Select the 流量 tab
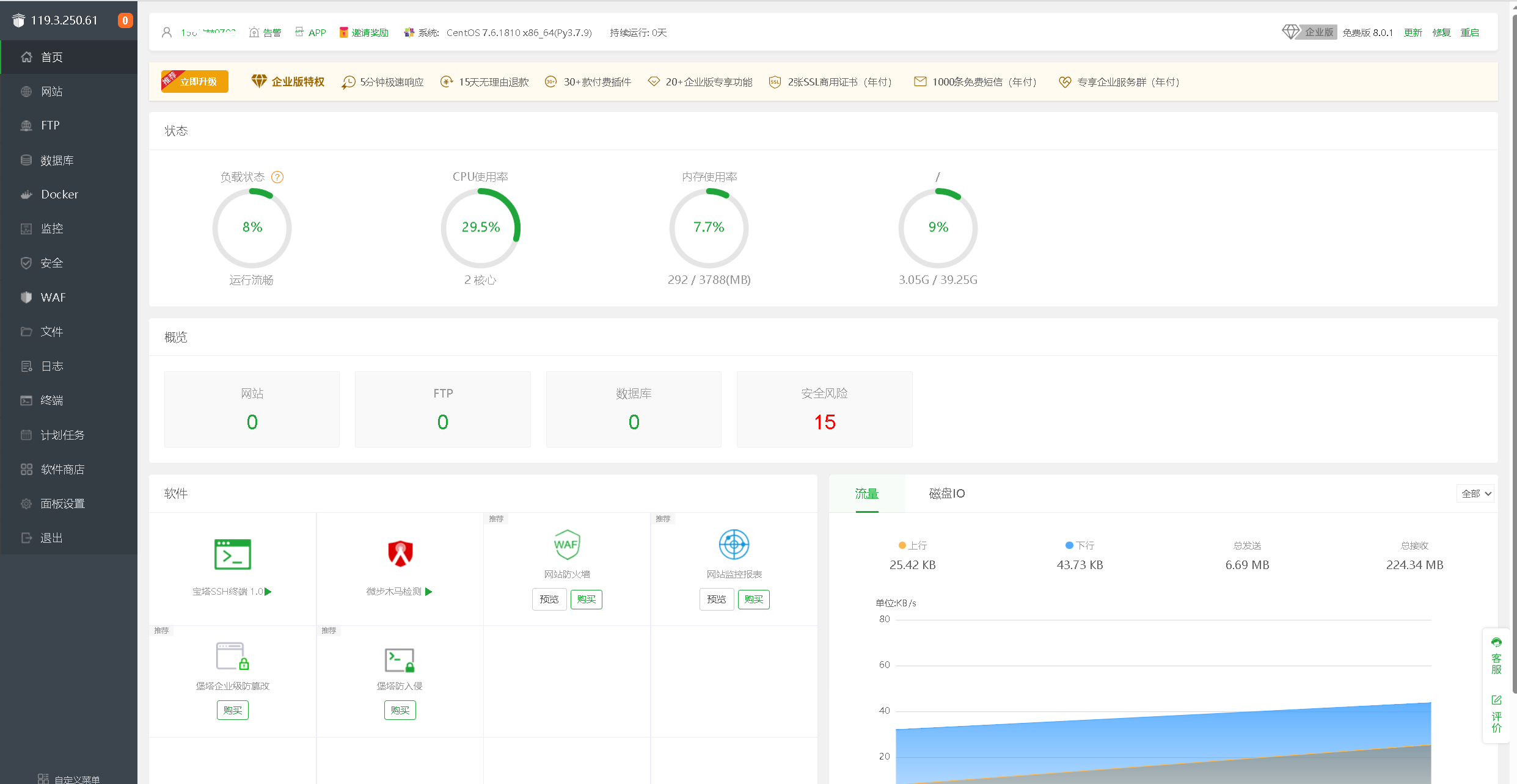1517x784 pixels. (x=866, y=493)
